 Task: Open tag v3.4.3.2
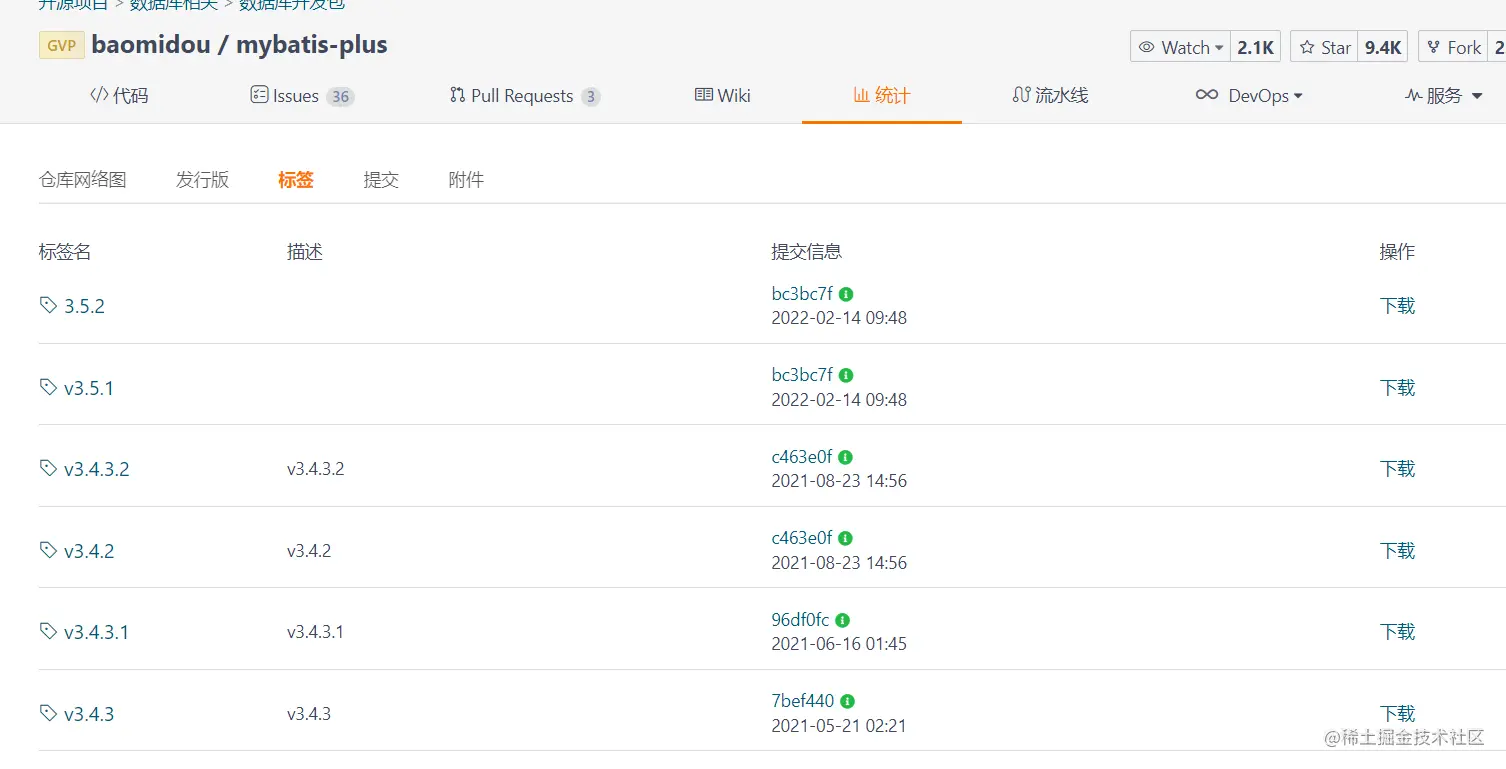(x=97, y=469)
